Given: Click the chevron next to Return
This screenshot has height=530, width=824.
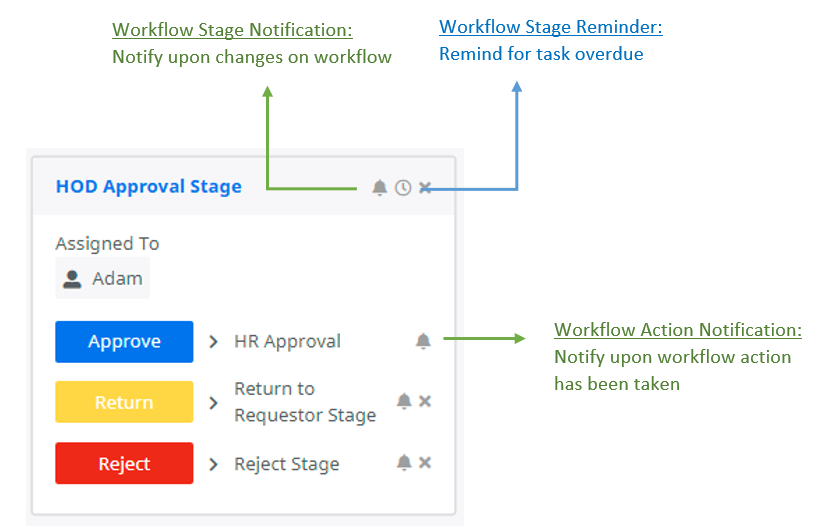Looking at the screenshot, I should click(213, 403).
